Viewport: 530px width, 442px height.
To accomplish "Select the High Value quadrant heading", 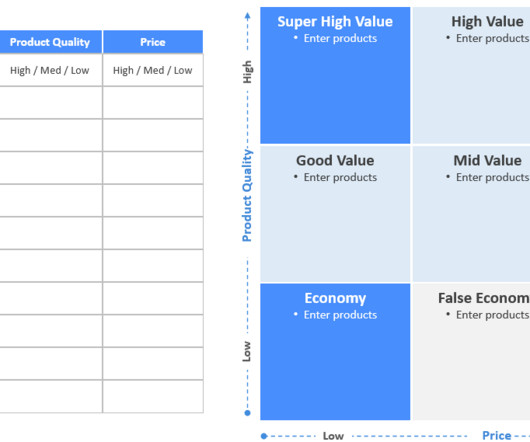I will point(487,22).
